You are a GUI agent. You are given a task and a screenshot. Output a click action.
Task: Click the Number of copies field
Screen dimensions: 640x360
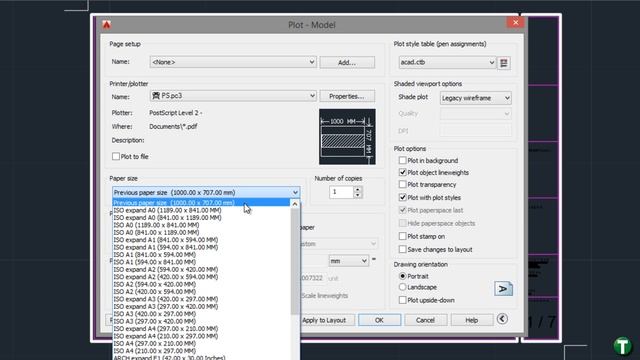(x=341, y=192)
